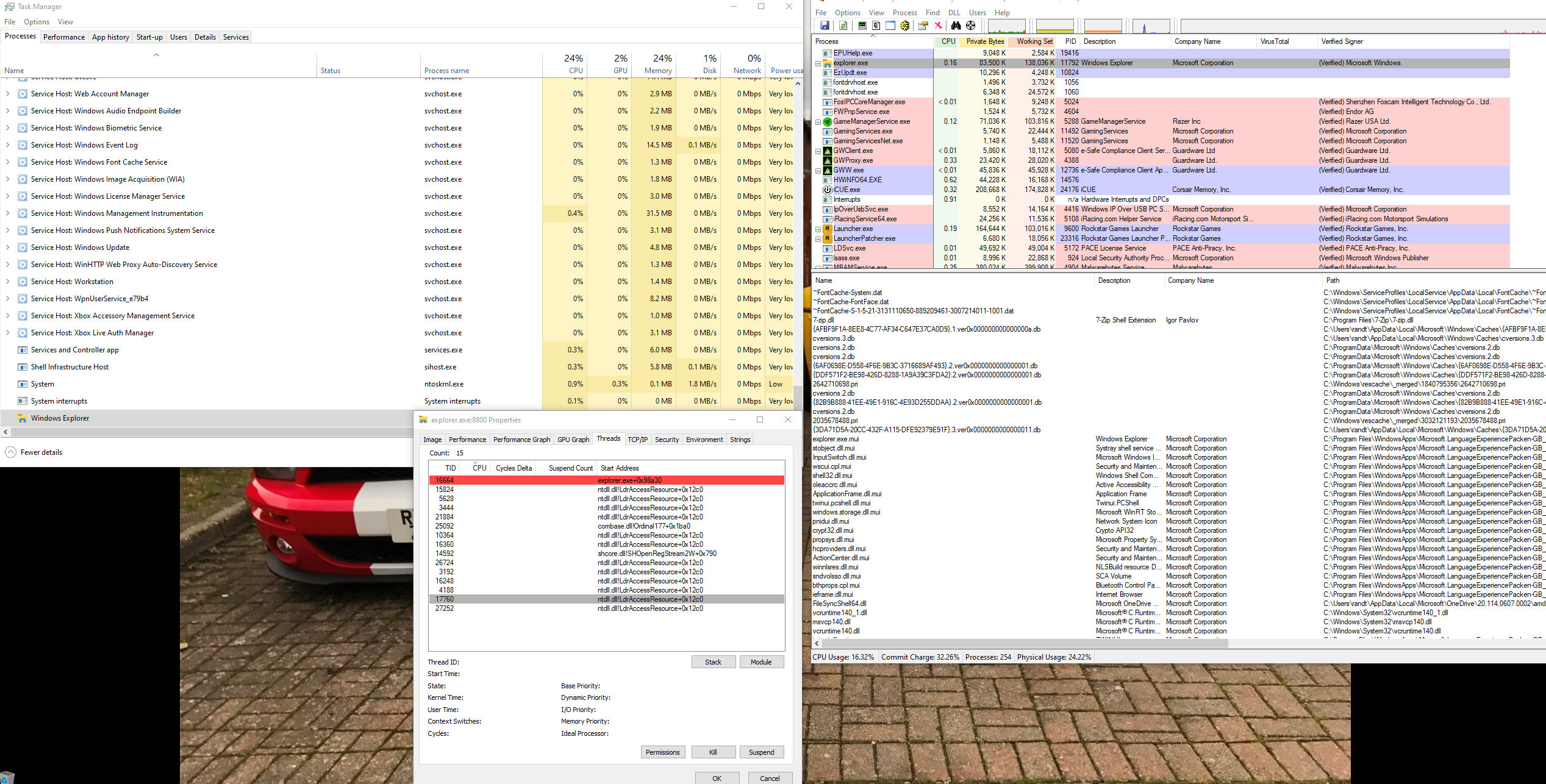Click the lower pane horizontal scrollbar
This screenshot has width=1546, height=784.
point(1025,643)
